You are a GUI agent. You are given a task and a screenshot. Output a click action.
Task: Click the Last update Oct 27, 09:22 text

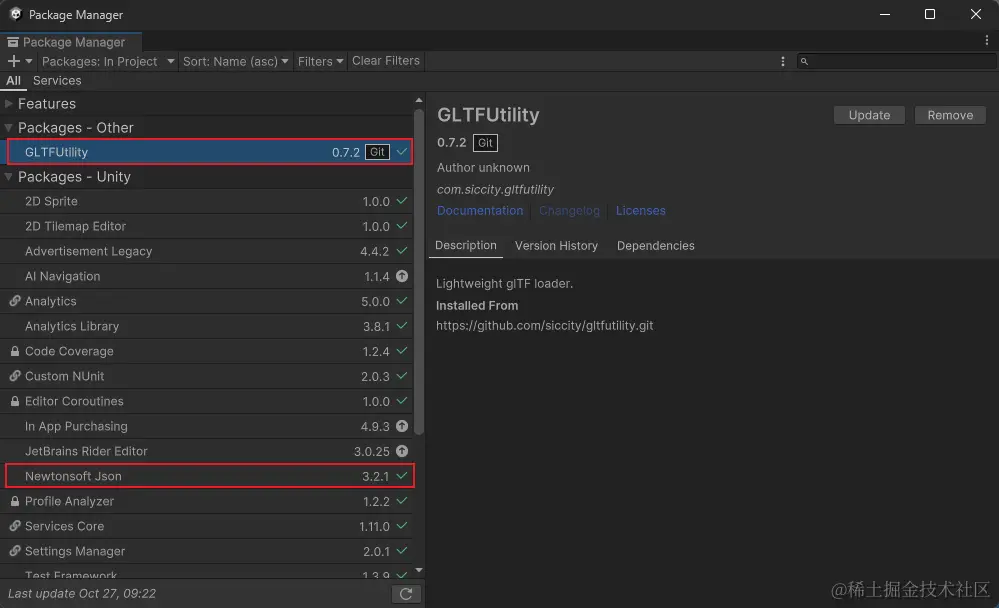pyautogui.click(x=82, y=593)
